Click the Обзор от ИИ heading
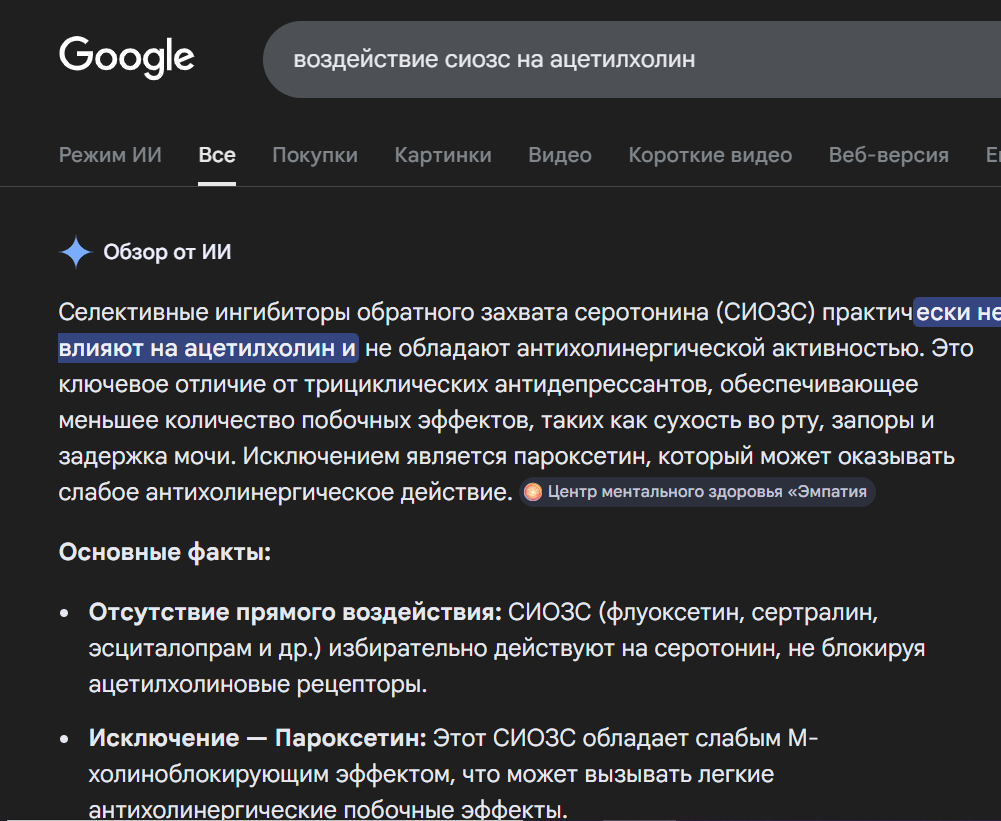 (x=167, y=252)
